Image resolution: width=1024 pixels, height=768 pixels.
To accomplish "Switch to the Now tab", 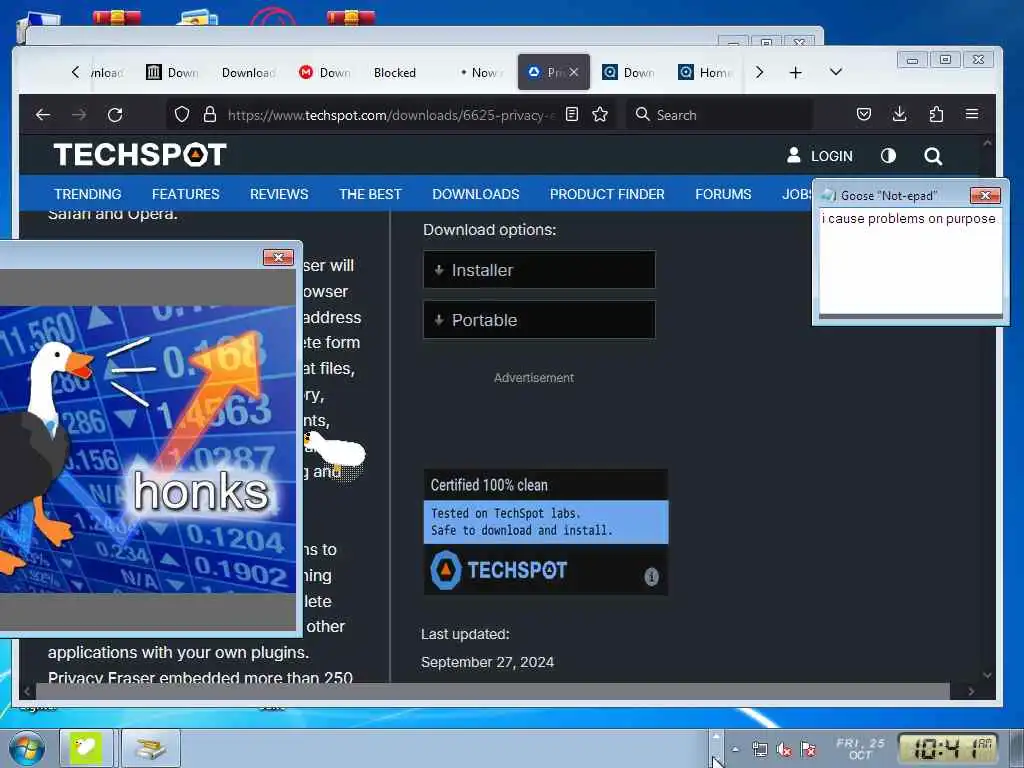I will click(x=480, y=72).
